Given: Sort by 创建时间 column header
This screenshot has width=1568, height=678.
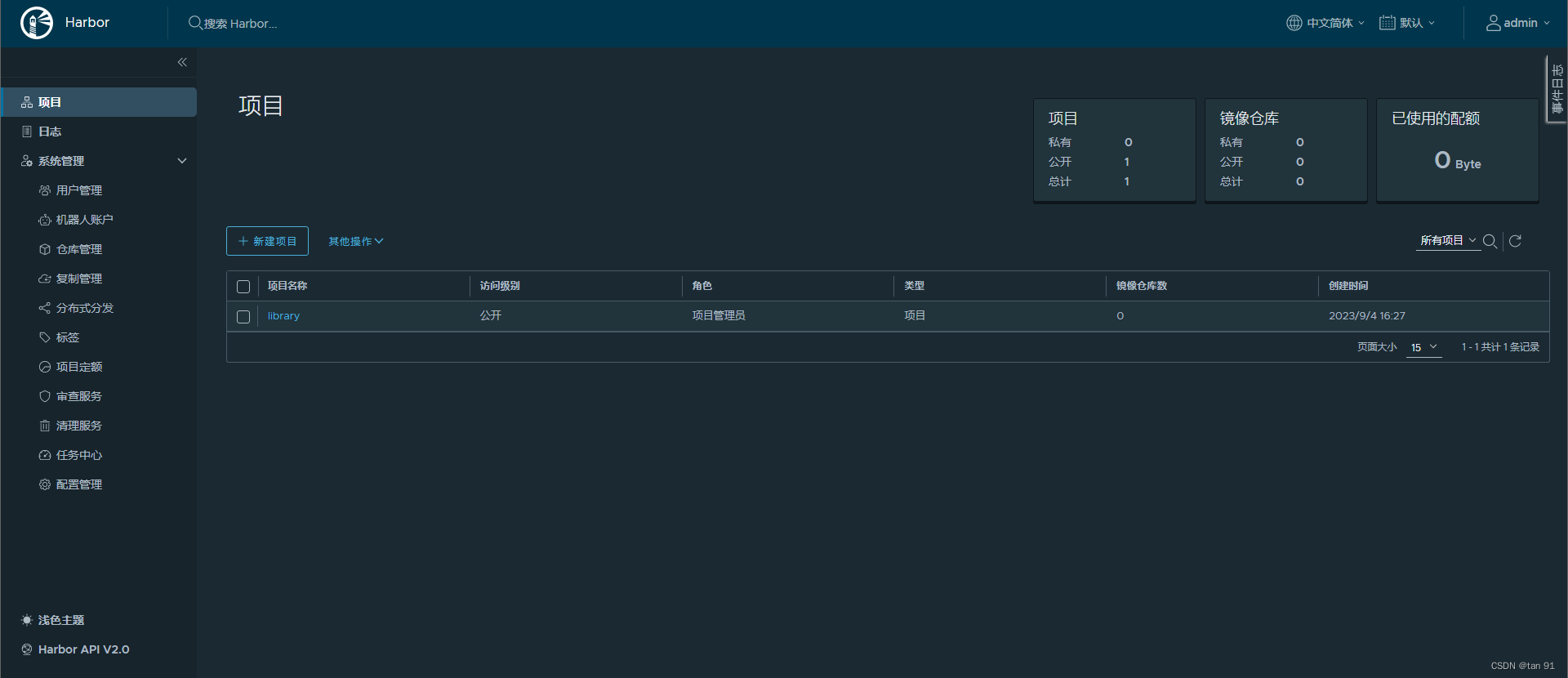Looking at the screenshot, I should [1348, 286].
